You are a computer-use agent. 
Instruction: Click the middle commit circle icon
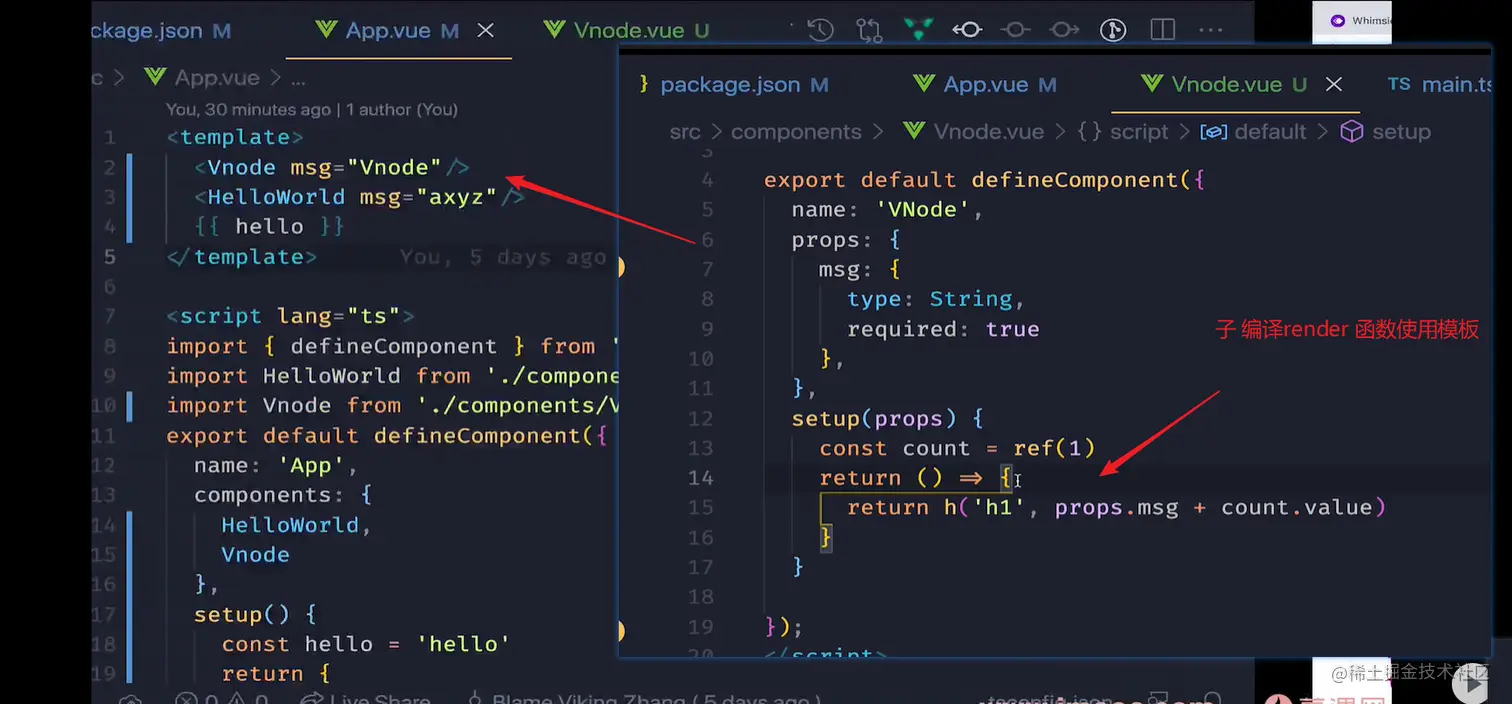point(1016,30)
